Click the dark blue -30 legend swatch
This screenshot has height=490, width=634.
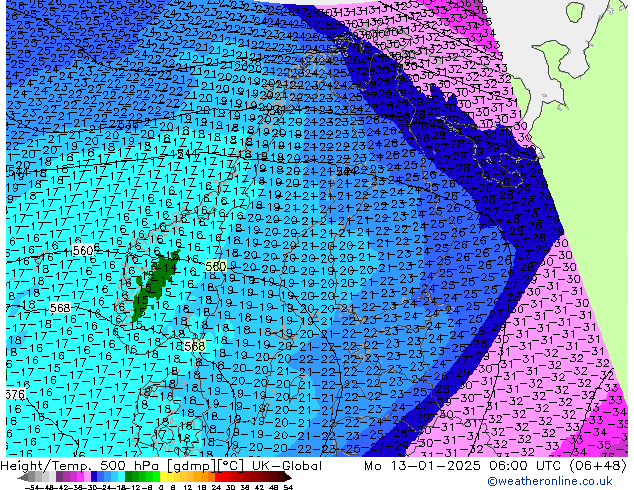tap(94, 476)
